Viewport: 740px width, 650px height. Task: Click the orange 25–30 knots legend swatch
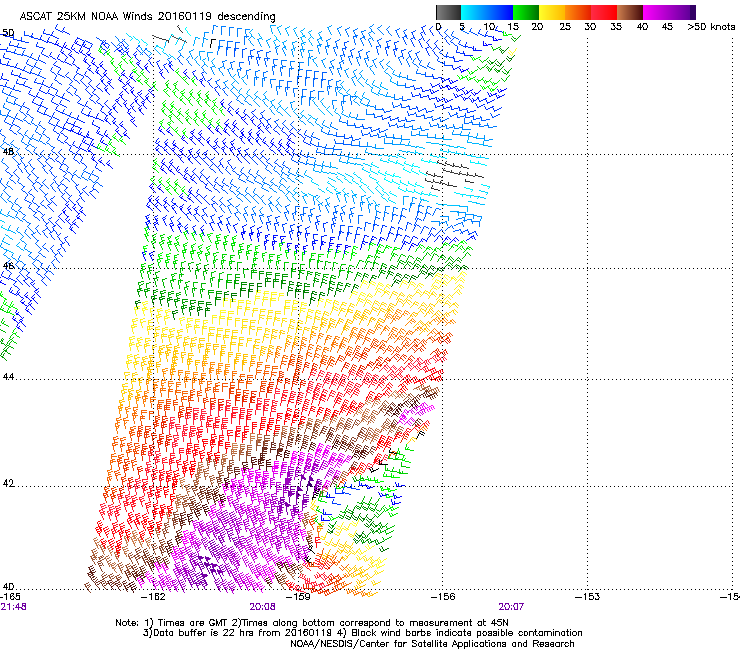(x=578, y=12)
